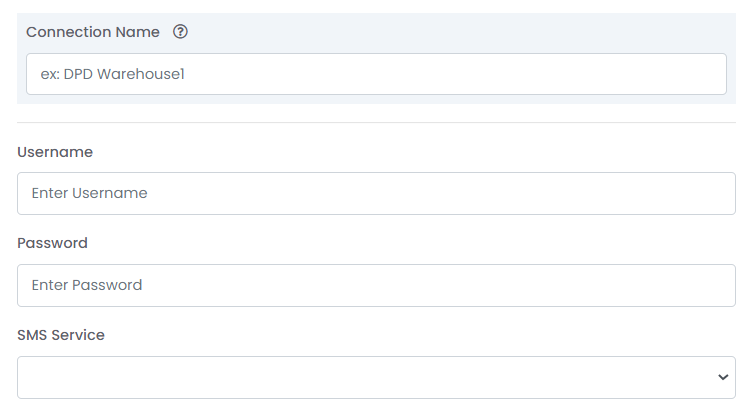Open the question mark tooltip icon
This screenshot has width=750, height=413.
coord(180,32)
